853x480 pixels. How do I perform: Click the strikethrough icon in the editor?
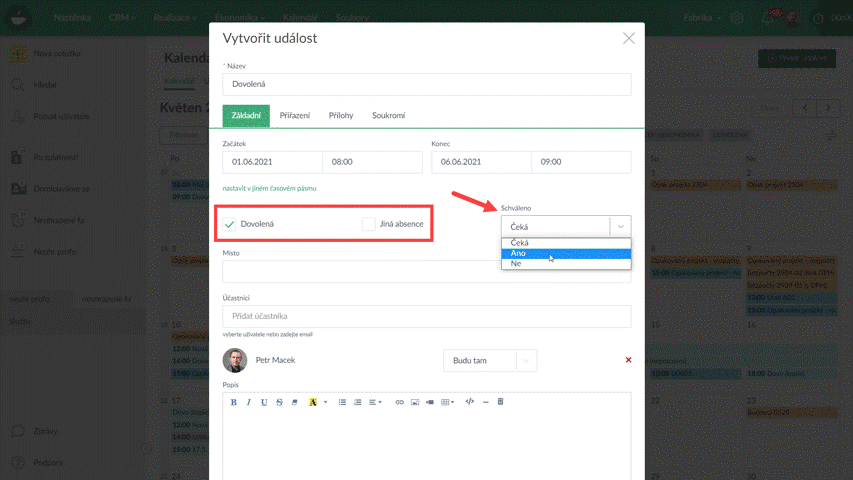[x=279, y=402]
